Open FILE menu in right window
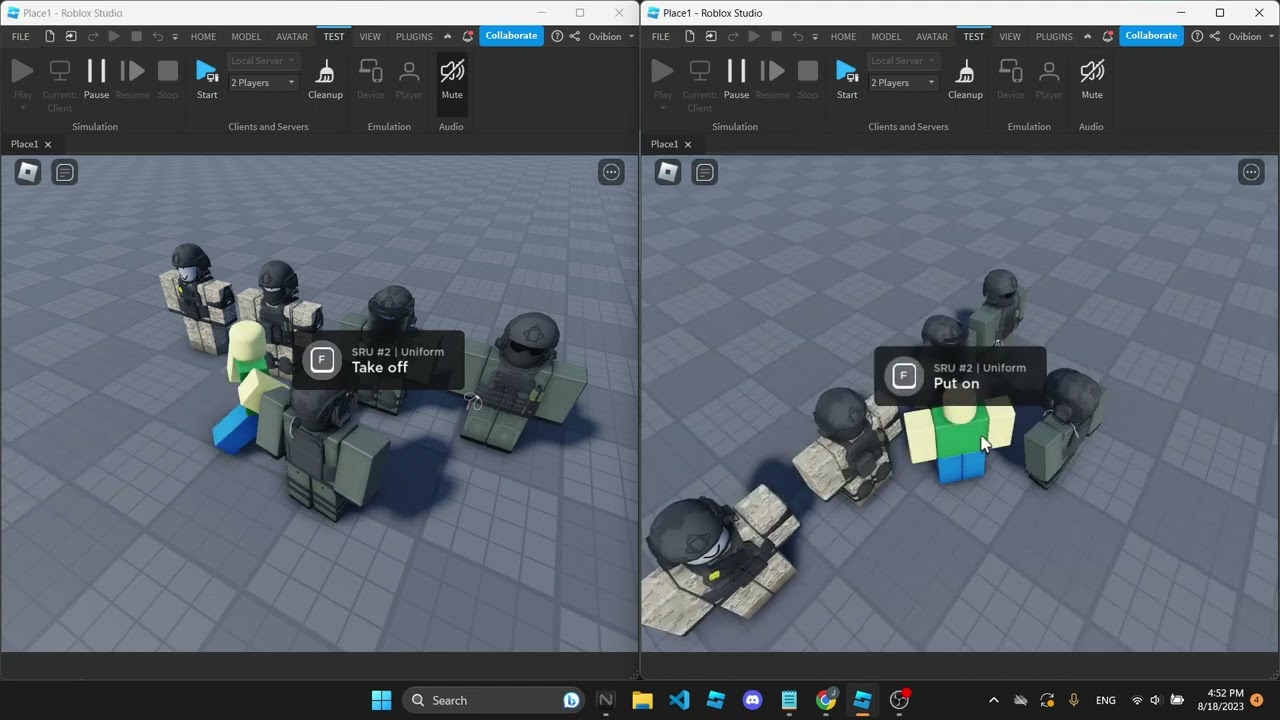 pyautogui.click(x=660, y=37)
